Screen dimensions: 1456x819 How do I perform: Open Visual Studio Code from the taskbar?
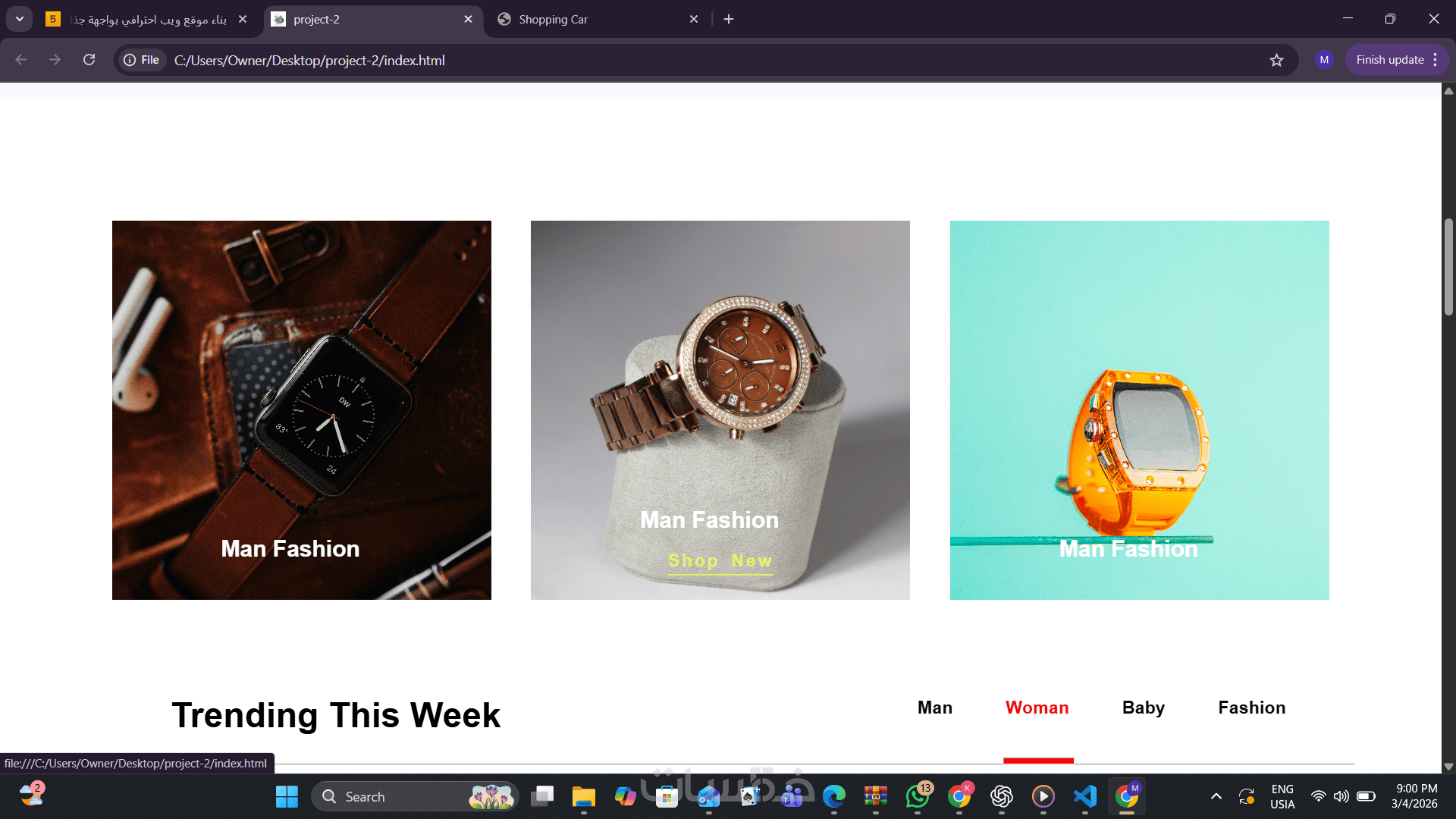pyautogui.click(x=1085, y=796)
